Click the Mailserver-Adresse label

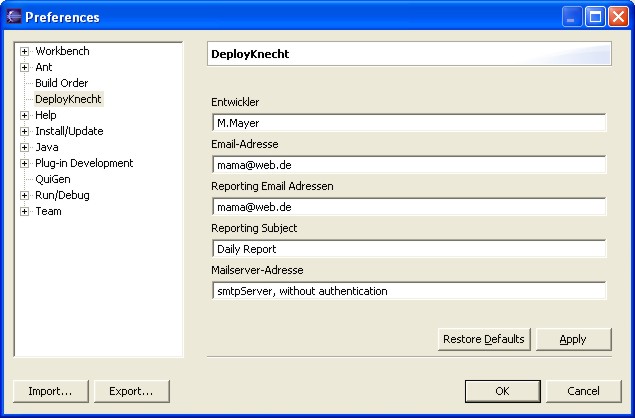click(257, 270)
